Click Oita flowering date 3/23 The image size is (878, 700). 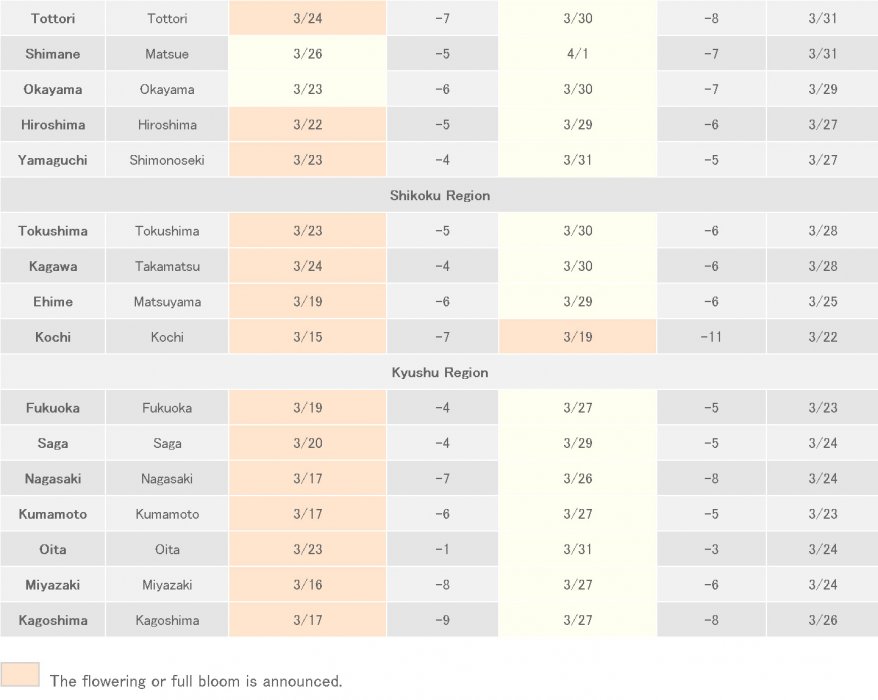point(307,549)
